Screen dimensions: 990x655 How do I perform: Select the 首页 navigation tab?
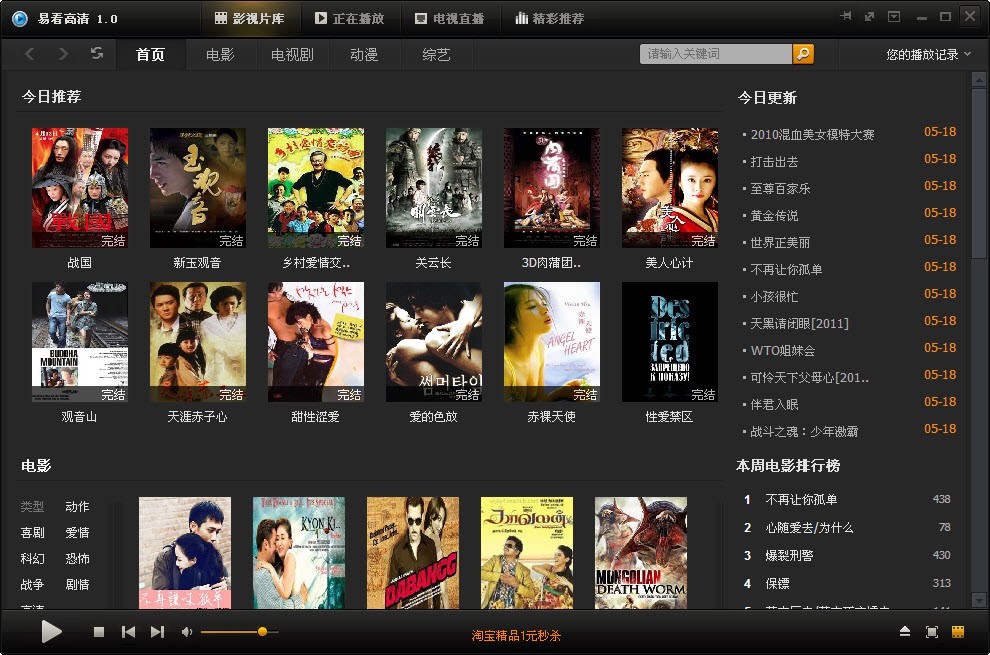tap(150, 54)
